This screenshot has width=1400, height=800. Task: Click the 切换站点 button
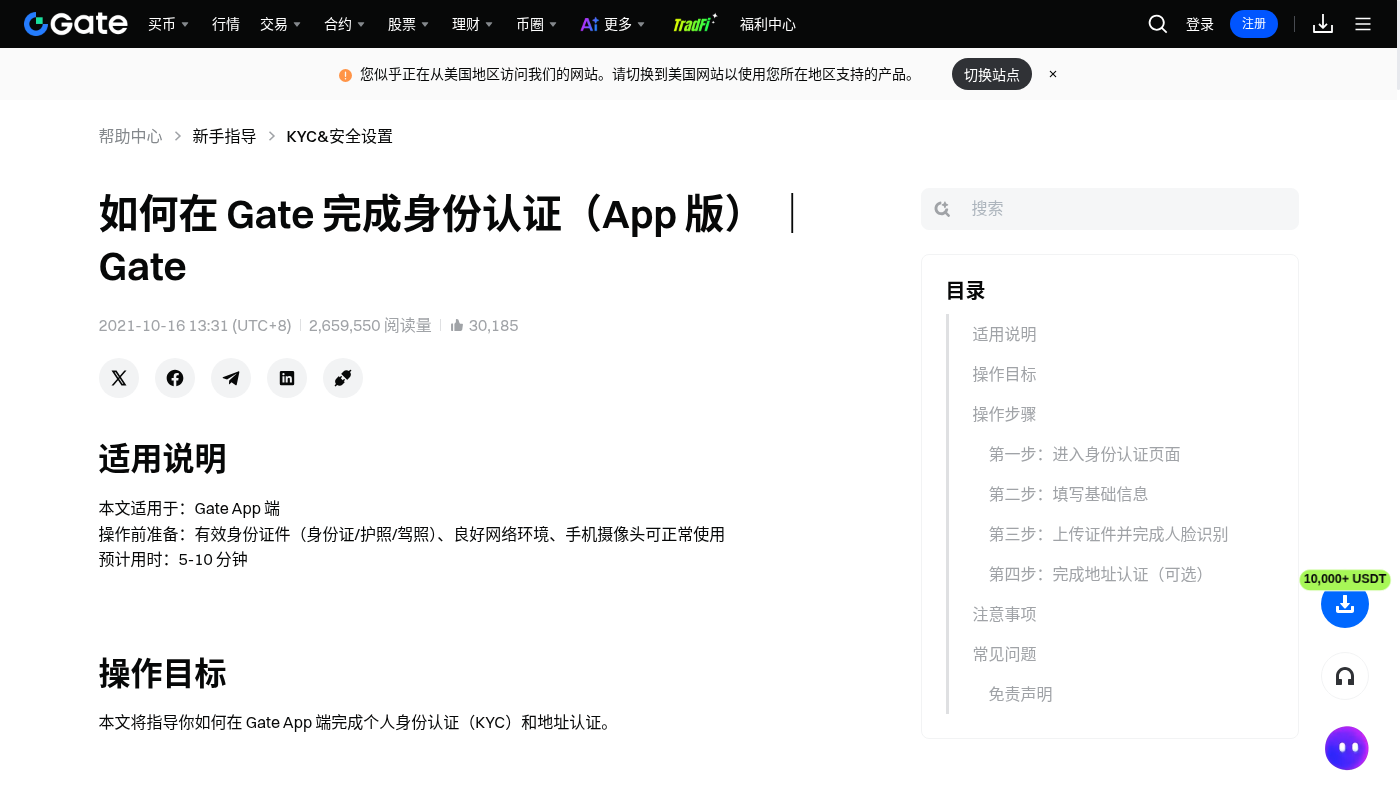point(992,74)
